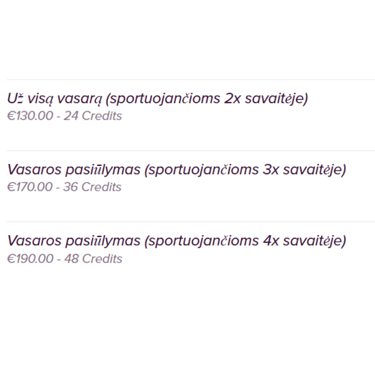Image resolution: width=375 pixels, height=366 pixels.
Task: Click "(sportuojančioms 2x savaitėje)" in first title
Action: (x=206, y=99)
